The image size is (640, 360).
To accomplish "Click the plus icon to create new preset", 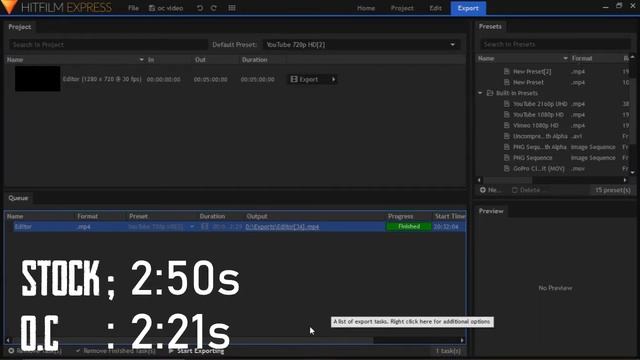I will pyautogui.click(x=483, y=190).
